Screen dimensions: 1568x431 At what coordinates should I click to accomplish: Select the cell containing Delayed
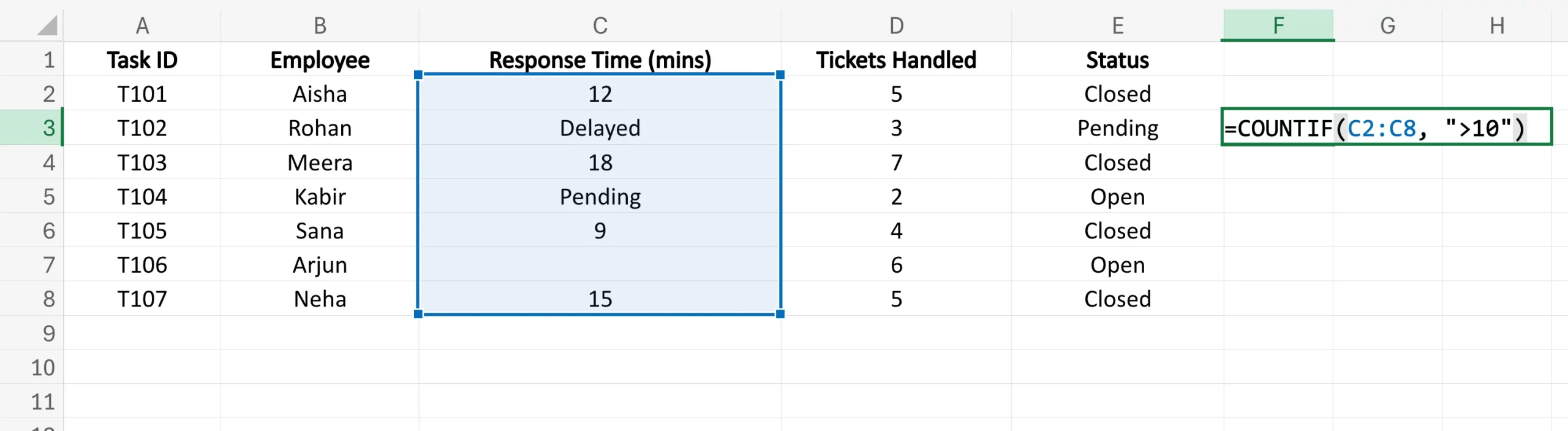[x=600, y=128]
